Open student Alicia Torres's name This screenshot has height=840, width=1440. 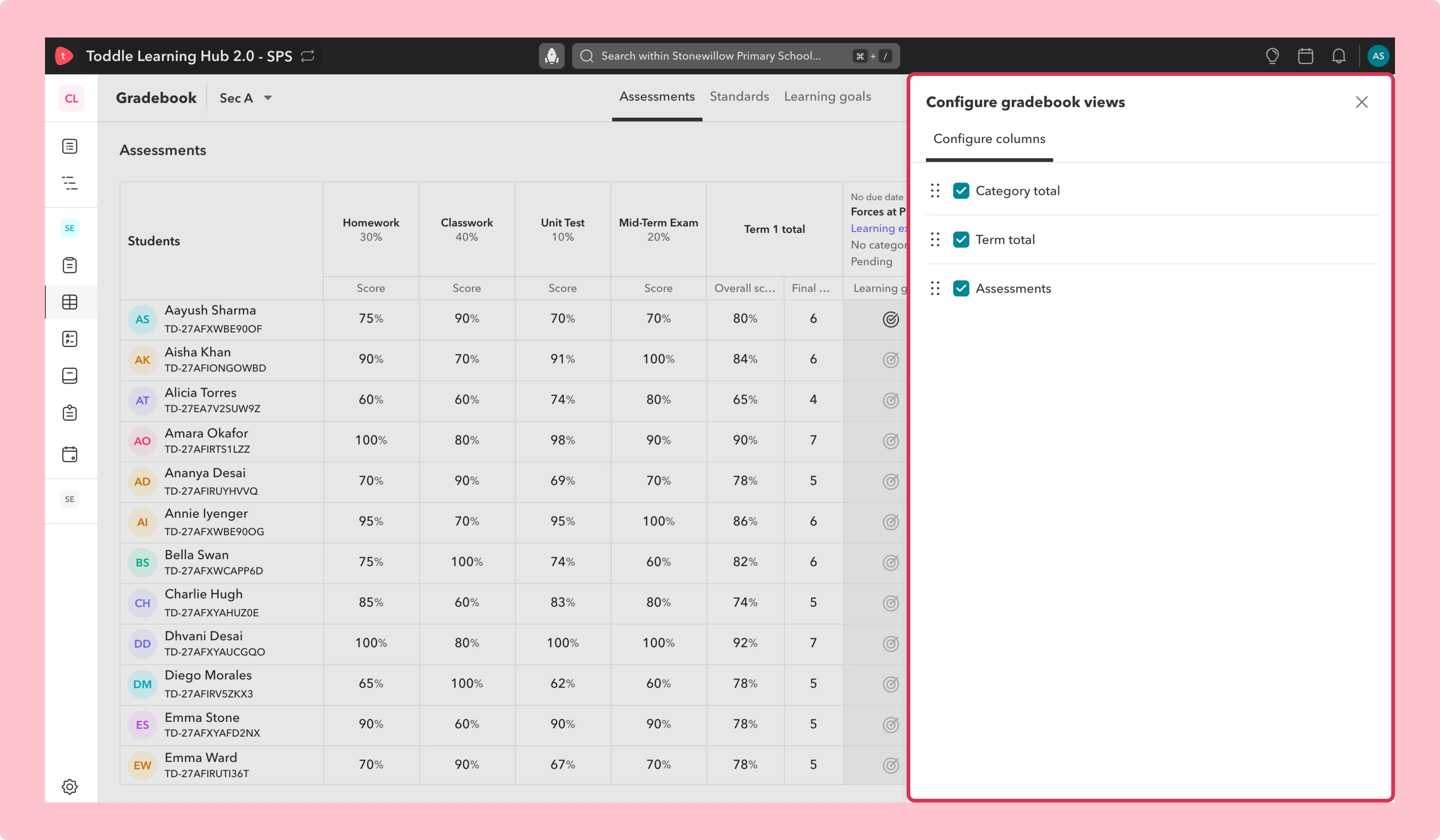pos(201,393)
